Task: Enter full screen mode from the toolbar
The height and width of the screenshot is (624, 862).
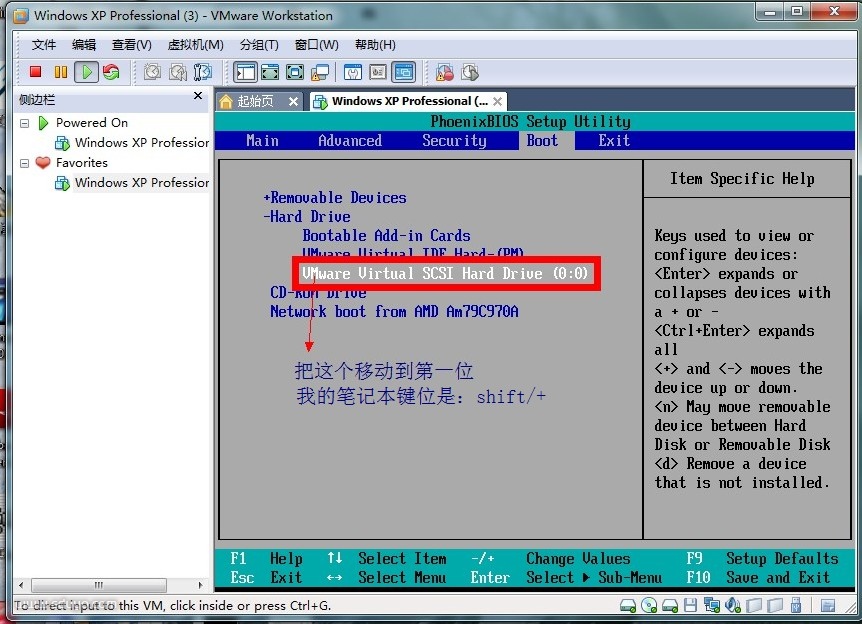Action: [295, 72]
